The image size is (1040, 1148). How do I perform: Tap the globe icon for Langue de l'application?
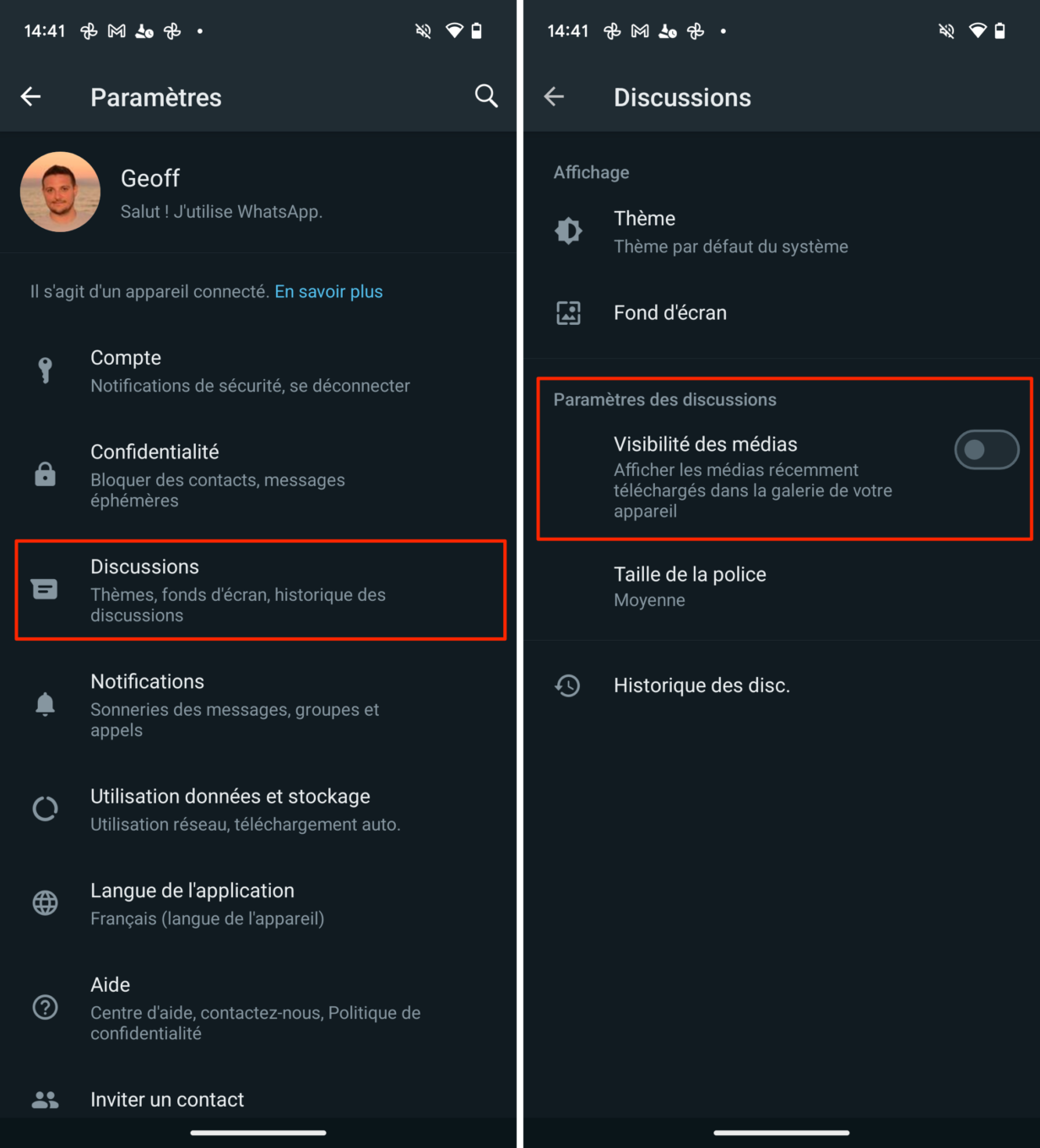pyautogui.click(x=45, y=903)
